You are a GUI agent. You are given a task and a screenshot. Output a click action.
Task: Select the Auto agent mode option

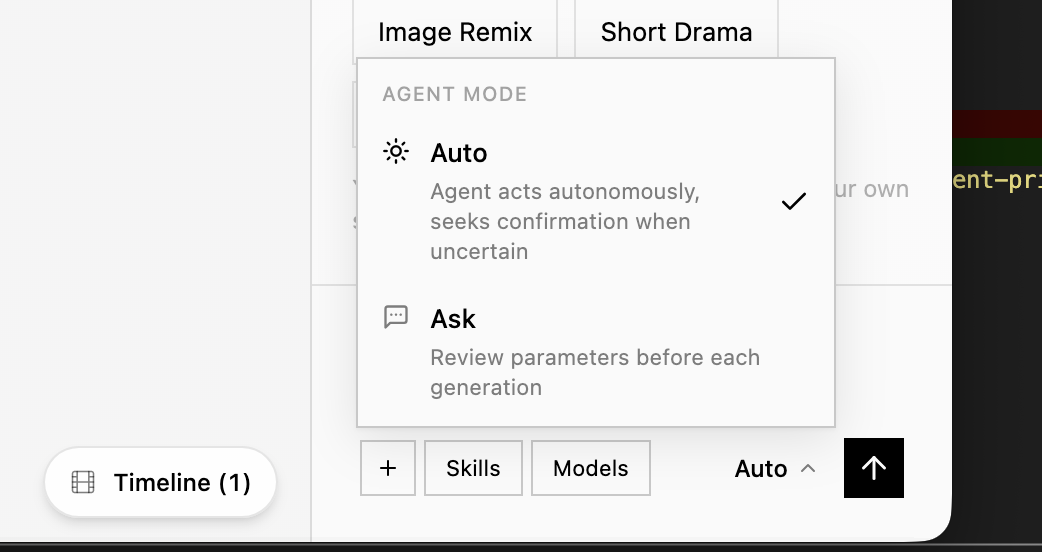595,201
